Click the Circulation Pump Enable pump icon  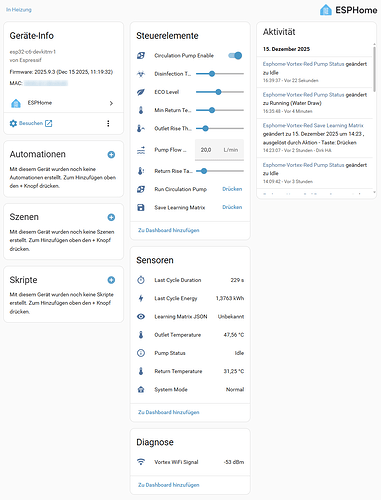(141, 56)
